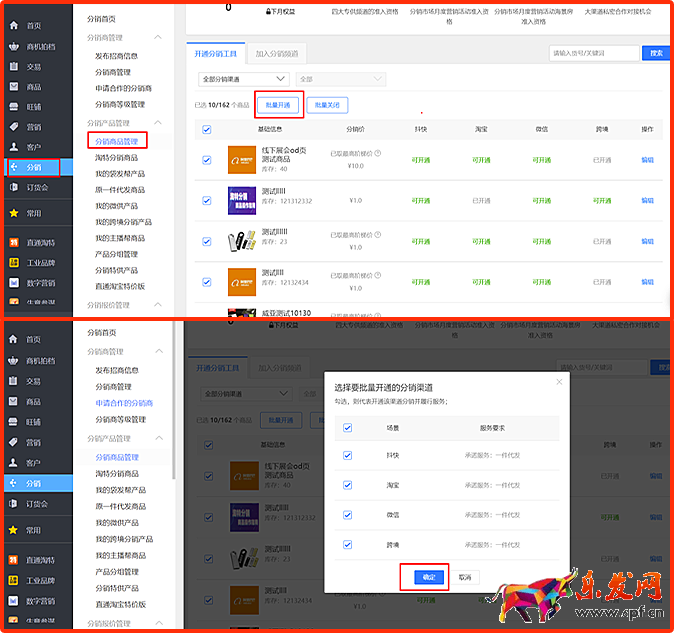Uncheck 线下展会od页 product checkbox in upper screenshot
Screen dimensions: 674x633
pos(207,160)
